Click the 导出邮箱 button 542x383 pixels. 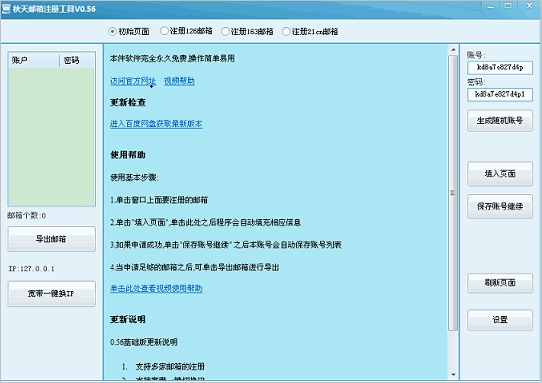pyautogui.click(x=52, y=239)
